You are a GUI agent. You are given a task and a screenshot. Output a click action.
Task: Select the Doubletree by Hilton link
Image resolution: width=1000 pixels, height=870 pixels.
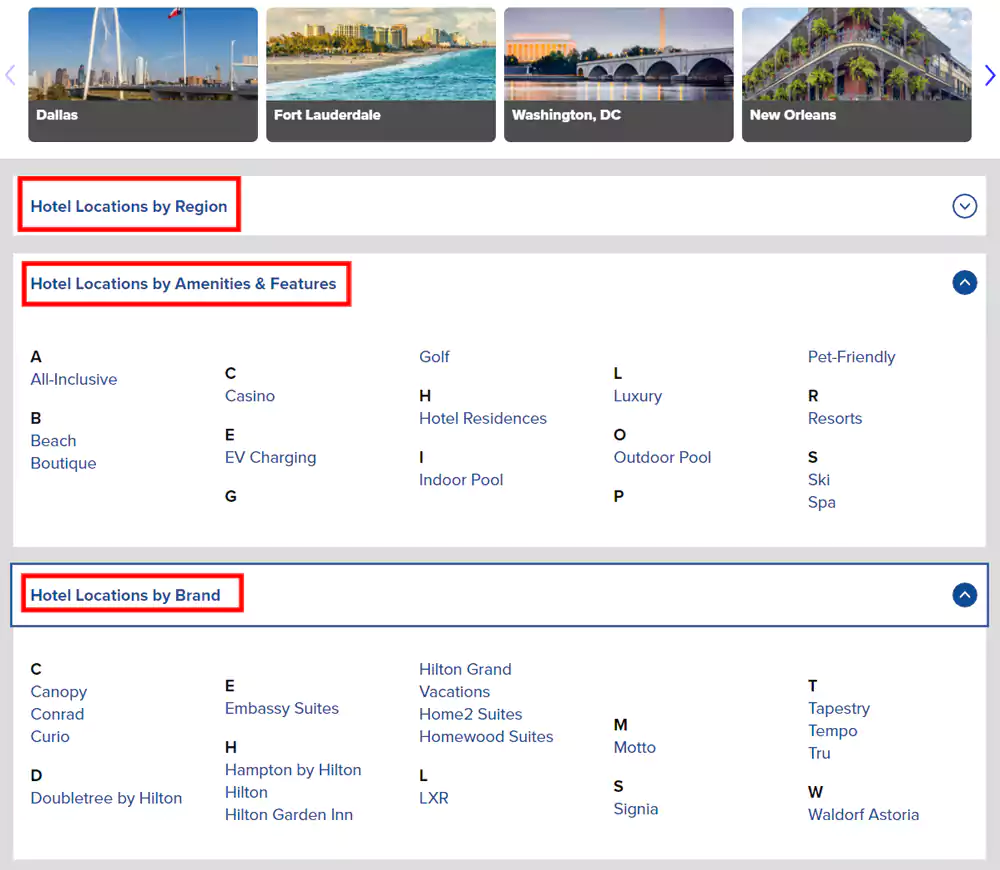tap(106, 798)
